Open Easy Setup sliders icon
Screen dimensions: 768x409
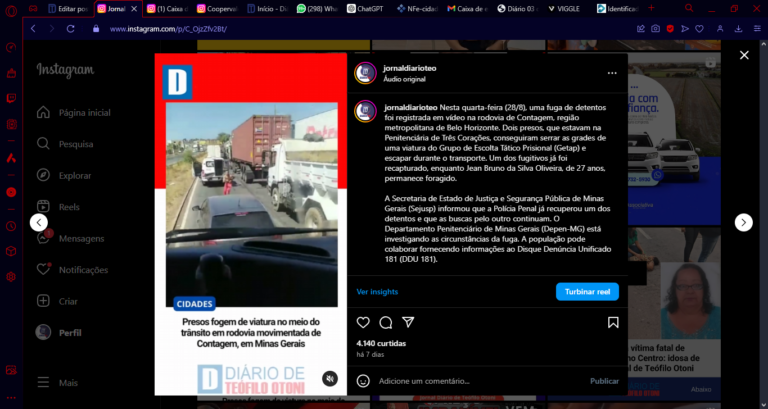tap(757, 29)
